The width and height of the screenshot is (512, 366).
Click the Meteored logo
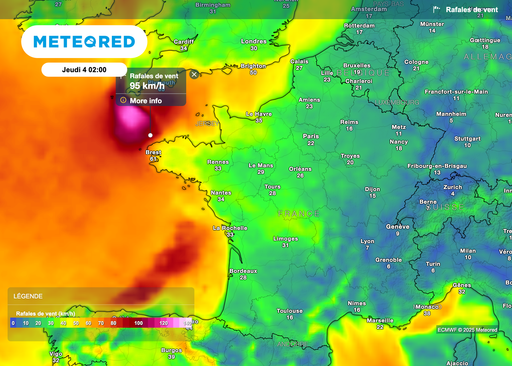[84, 42]
